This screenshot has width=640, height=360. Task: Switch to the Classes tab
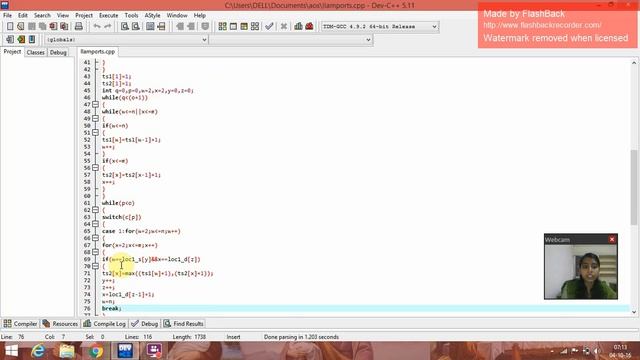(36, 52)
